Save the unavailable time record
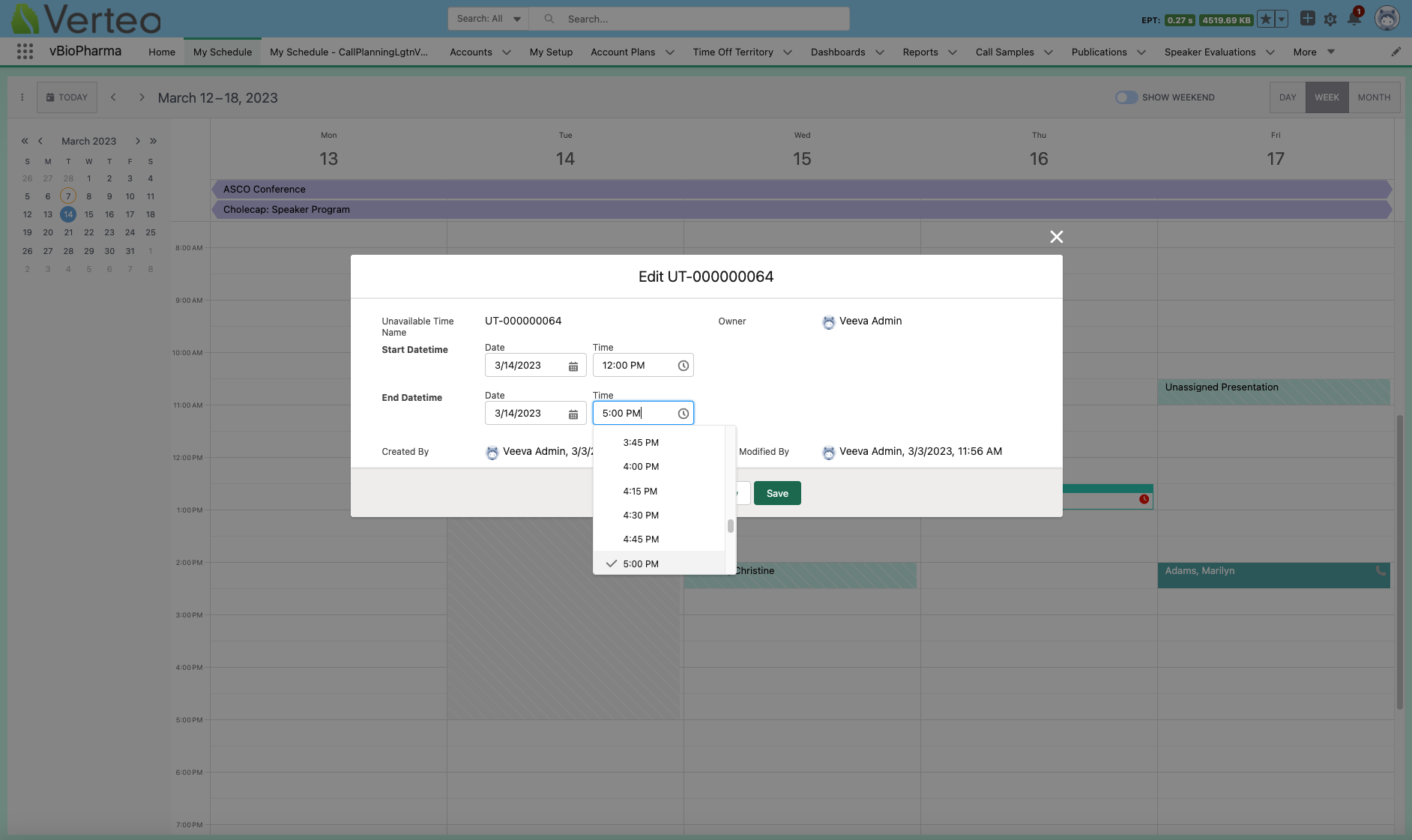Image resolution: width=1412 pixels, height=840 pixels. click(777, 493)
